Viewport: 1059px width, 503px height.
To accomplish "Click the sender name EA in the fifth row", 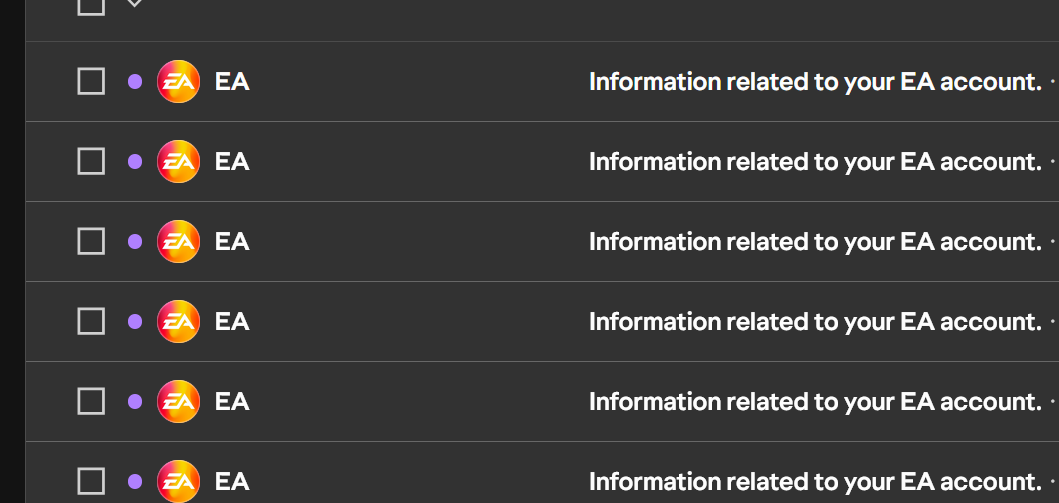I will pos(232,402).
